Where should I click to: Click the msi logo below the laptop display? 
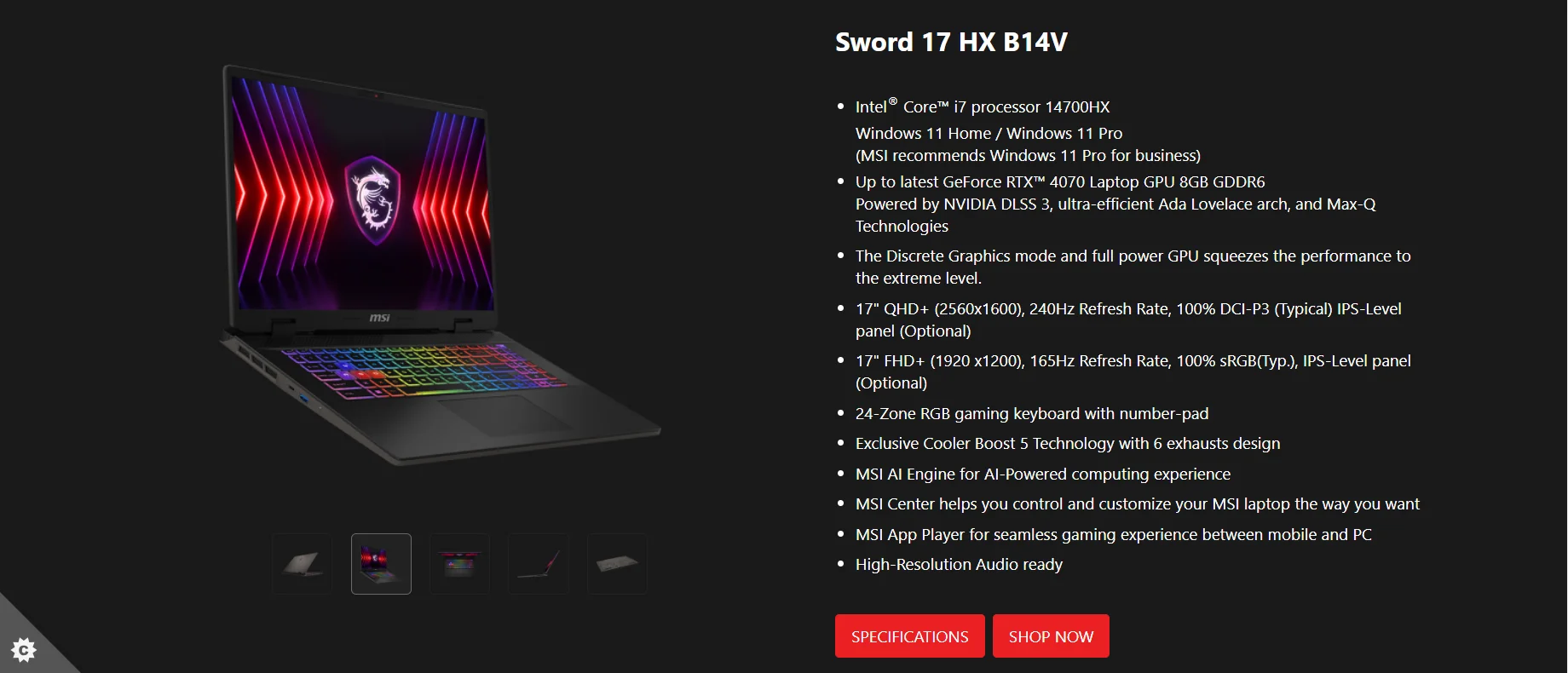pyautogui.click(x=379, y=318)
